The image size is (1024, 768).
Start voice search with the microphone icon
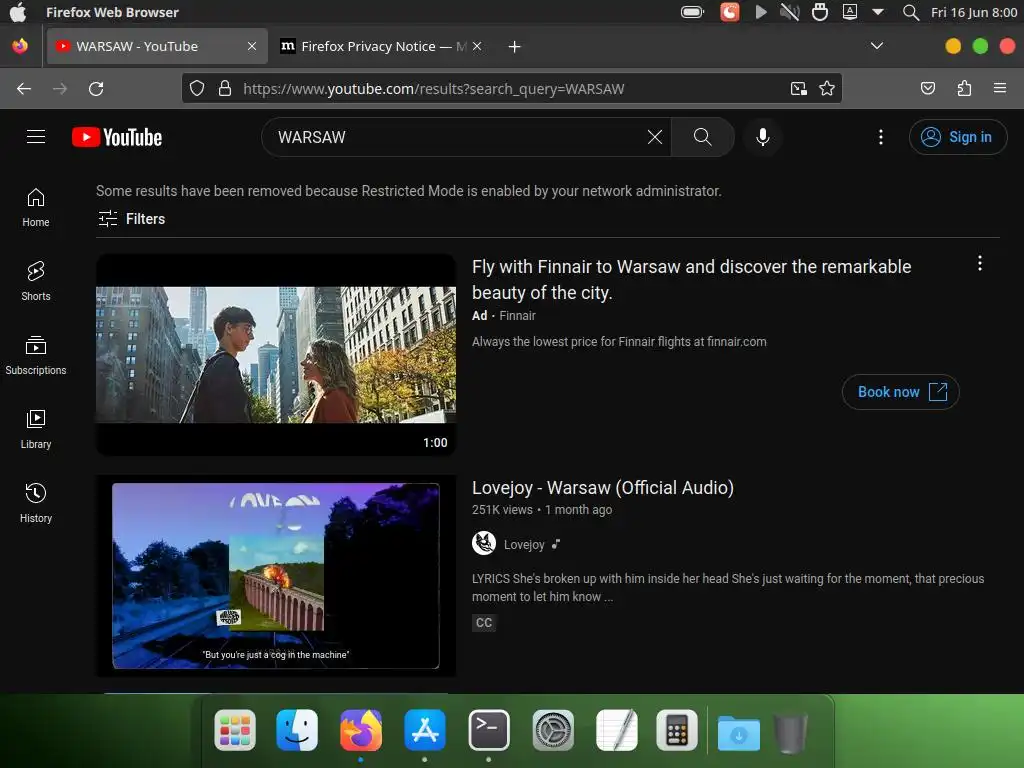pyautogui.click(x=762, y=136)
